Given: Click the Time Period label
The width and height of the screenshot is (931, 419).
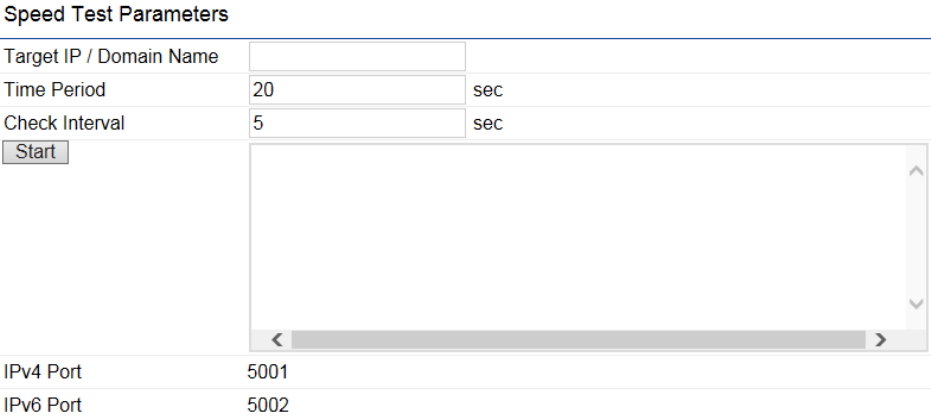Looking at the screenshot, I should pyautogui.click(x=55, y=90).
